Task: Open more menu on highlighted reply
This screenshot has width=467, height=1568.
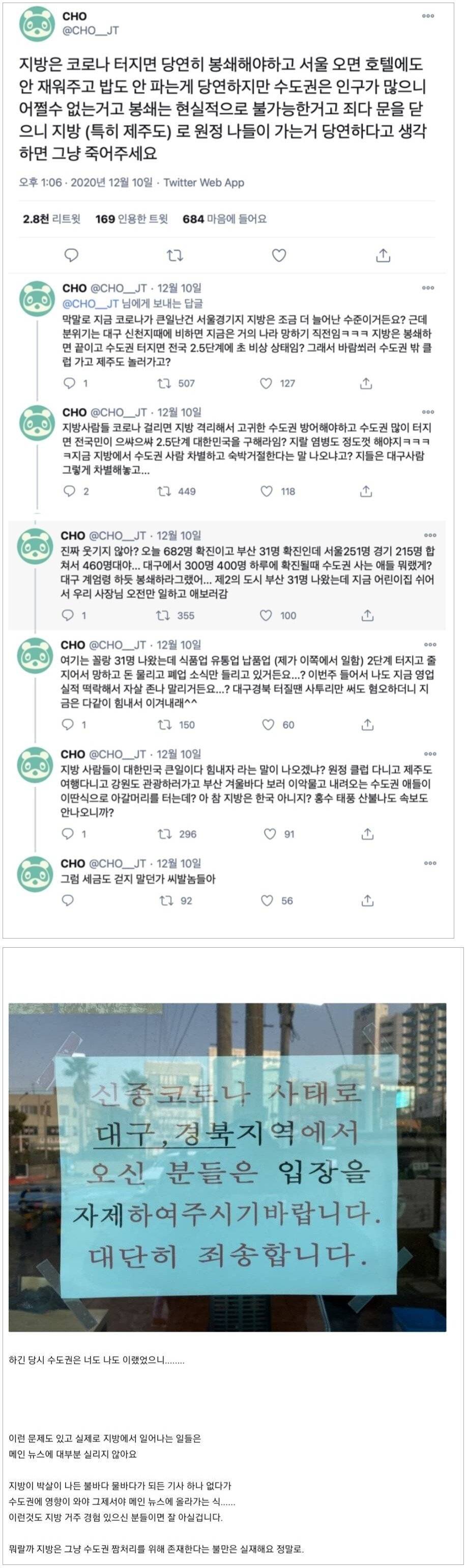Action: [x=430, y=536]
